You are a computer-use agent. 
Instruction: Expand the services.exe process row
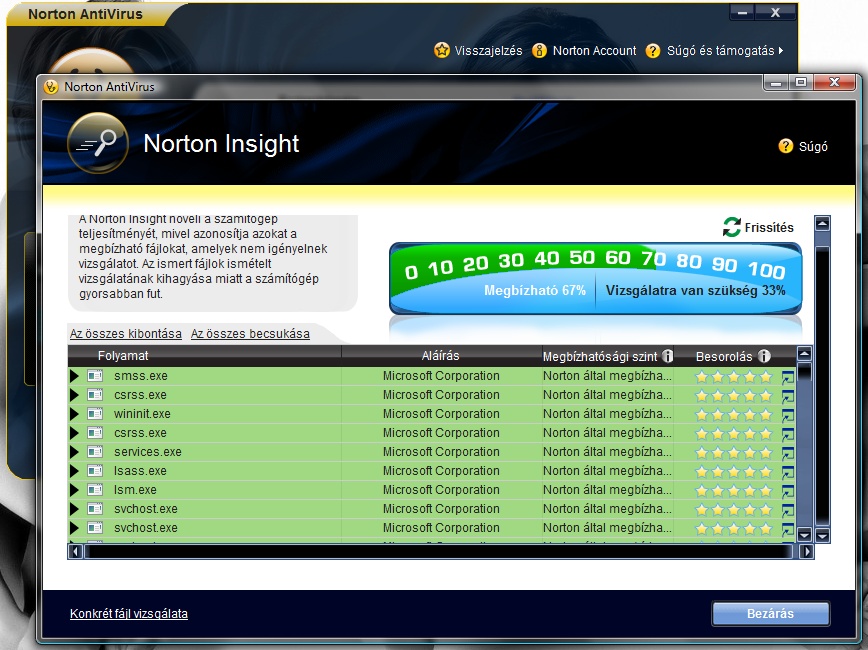point(74,452)
